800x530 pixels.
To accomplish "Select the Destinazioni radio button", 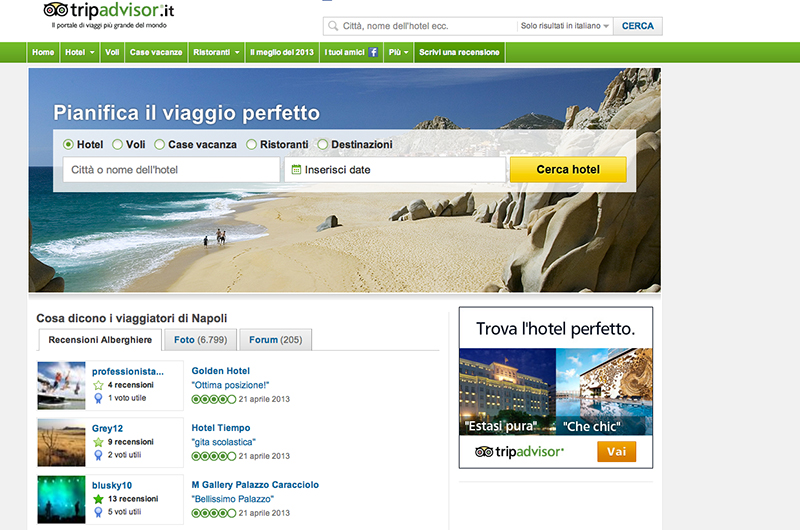I will (322, 145).
